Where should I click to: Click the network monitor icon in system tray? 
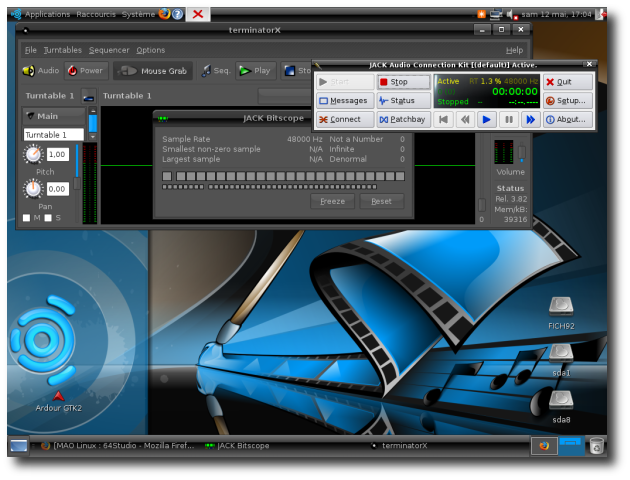point(496,14)
